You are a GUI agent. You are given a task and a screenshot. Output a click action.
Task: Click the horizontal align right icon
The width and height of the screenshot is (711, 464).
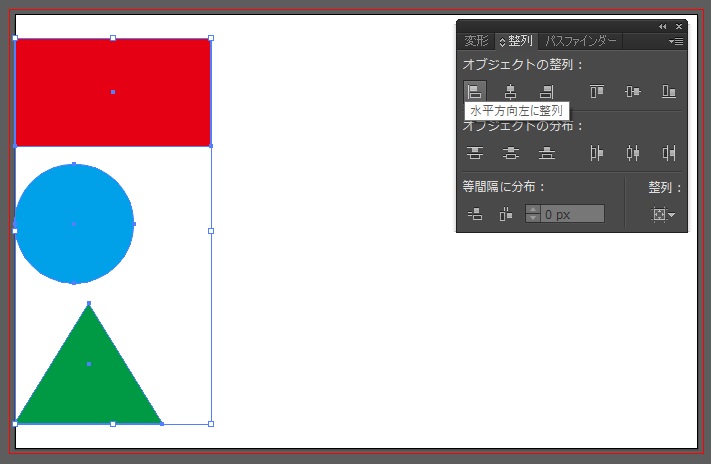pyautogui.click(x=546, y=91)
